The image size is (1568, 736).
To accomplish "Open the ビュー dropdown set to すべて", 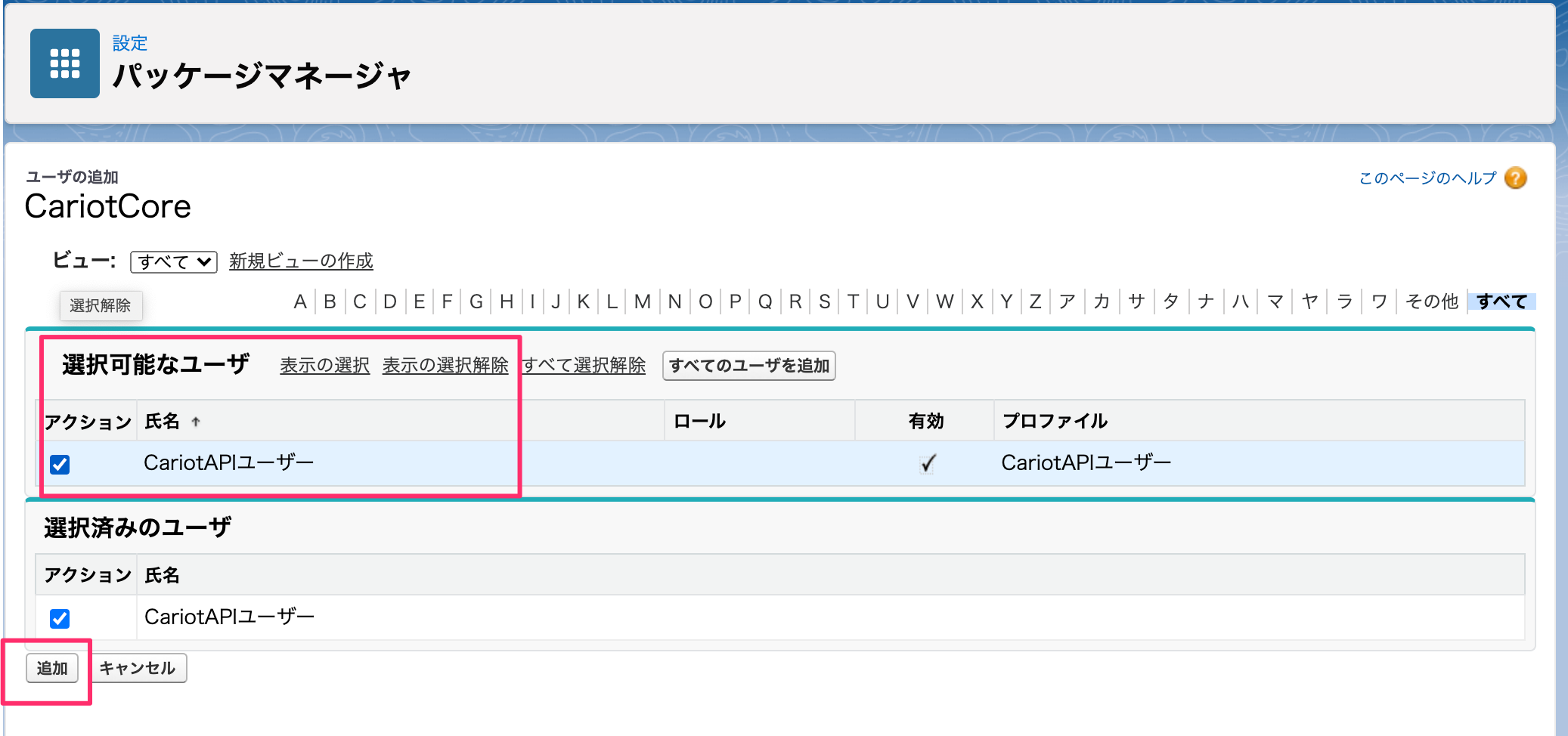I will 174,261.
